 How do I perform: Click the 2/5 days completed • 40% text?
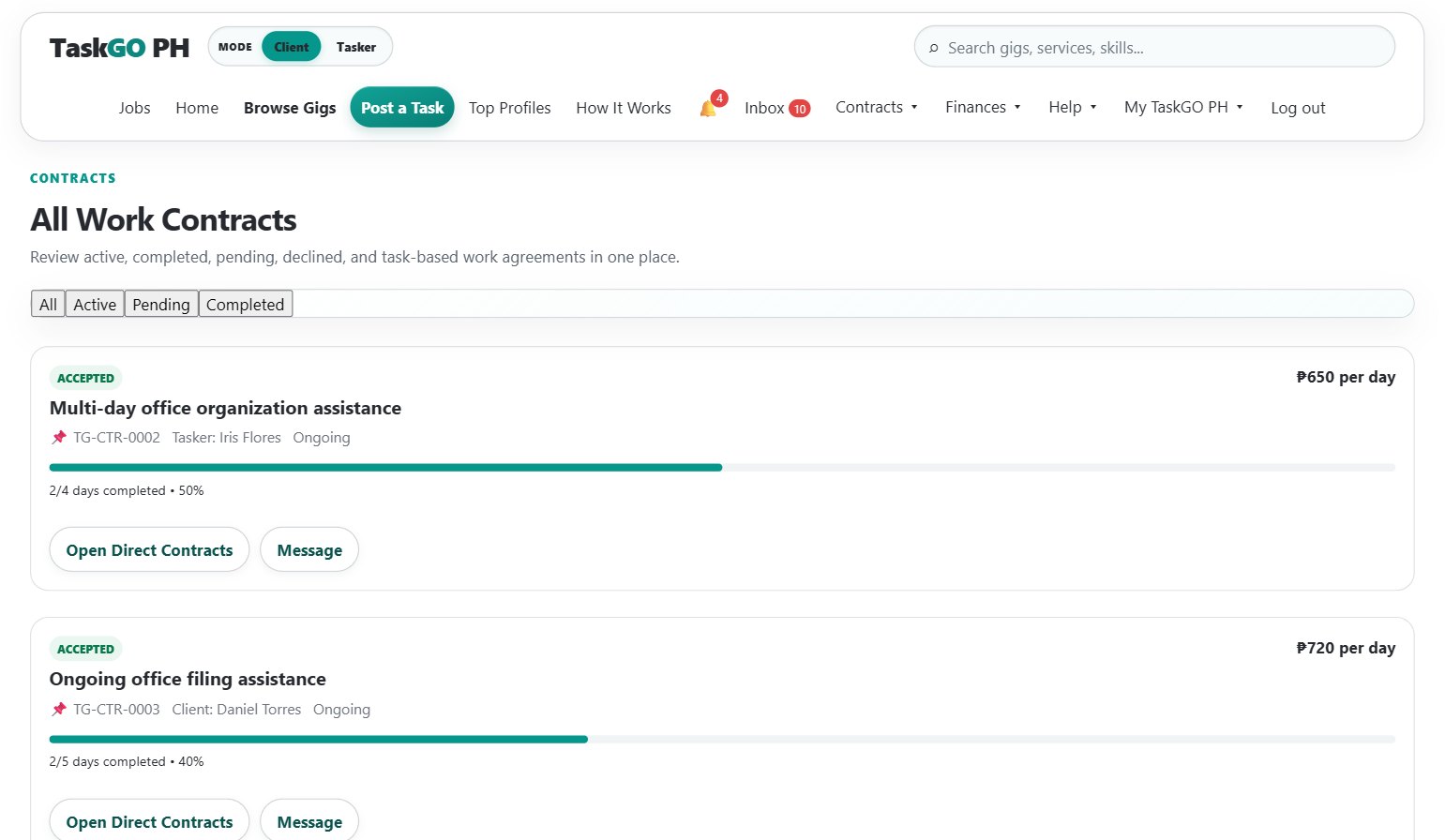click(x=127, y=761)
